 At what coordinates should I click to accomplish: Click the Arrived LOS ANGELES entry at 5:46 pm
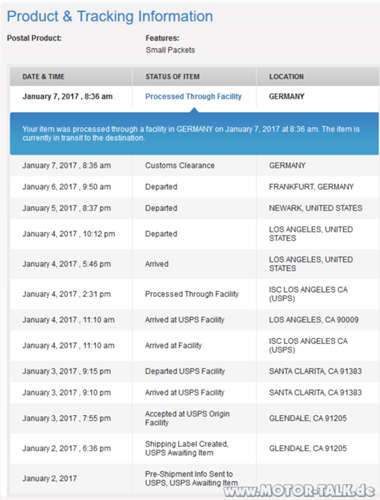tap(194, 264)
